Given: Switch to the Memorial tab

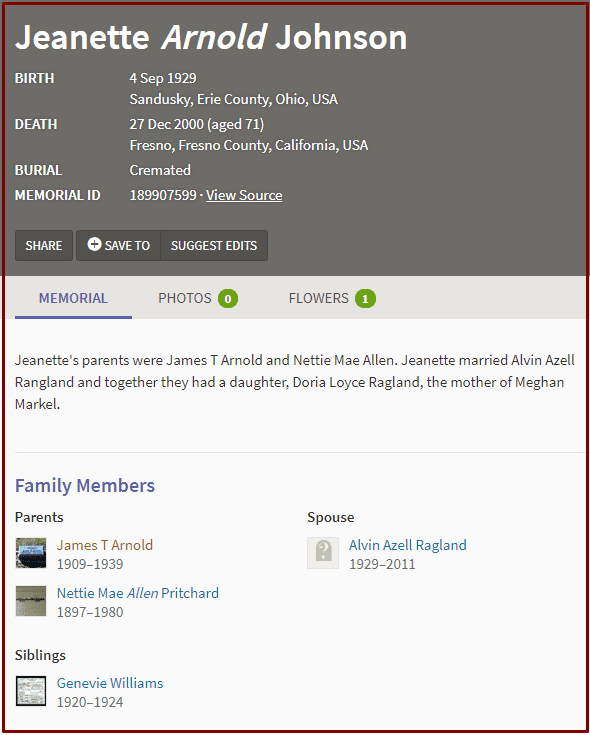Looking at the screenshot, I should click(x=73, y=298).
